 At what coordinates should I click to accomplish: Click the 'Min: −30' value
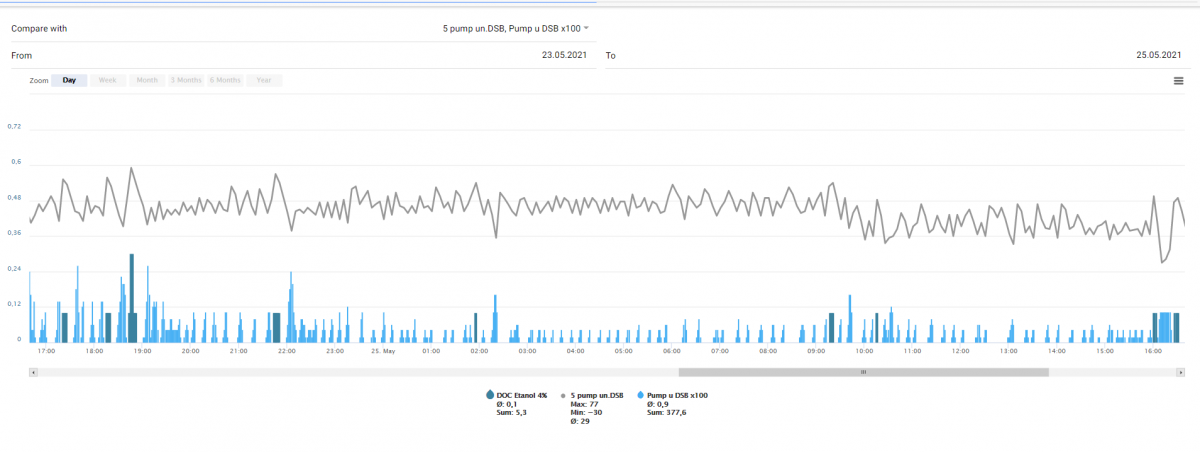587,412
